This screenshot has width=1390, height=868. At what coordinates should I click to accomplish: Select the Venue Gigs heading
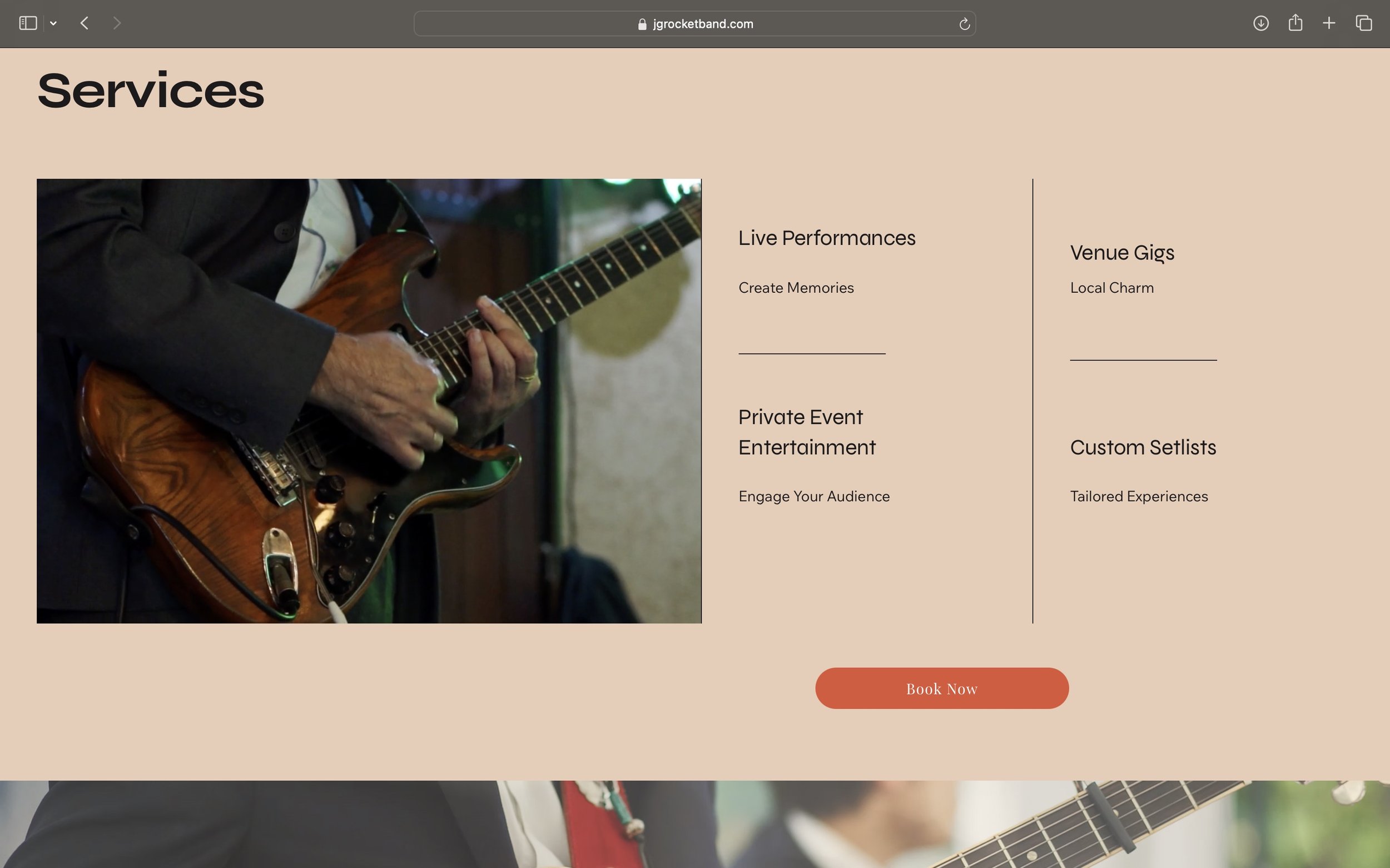pyautogui.click(x=1122, y=253)
